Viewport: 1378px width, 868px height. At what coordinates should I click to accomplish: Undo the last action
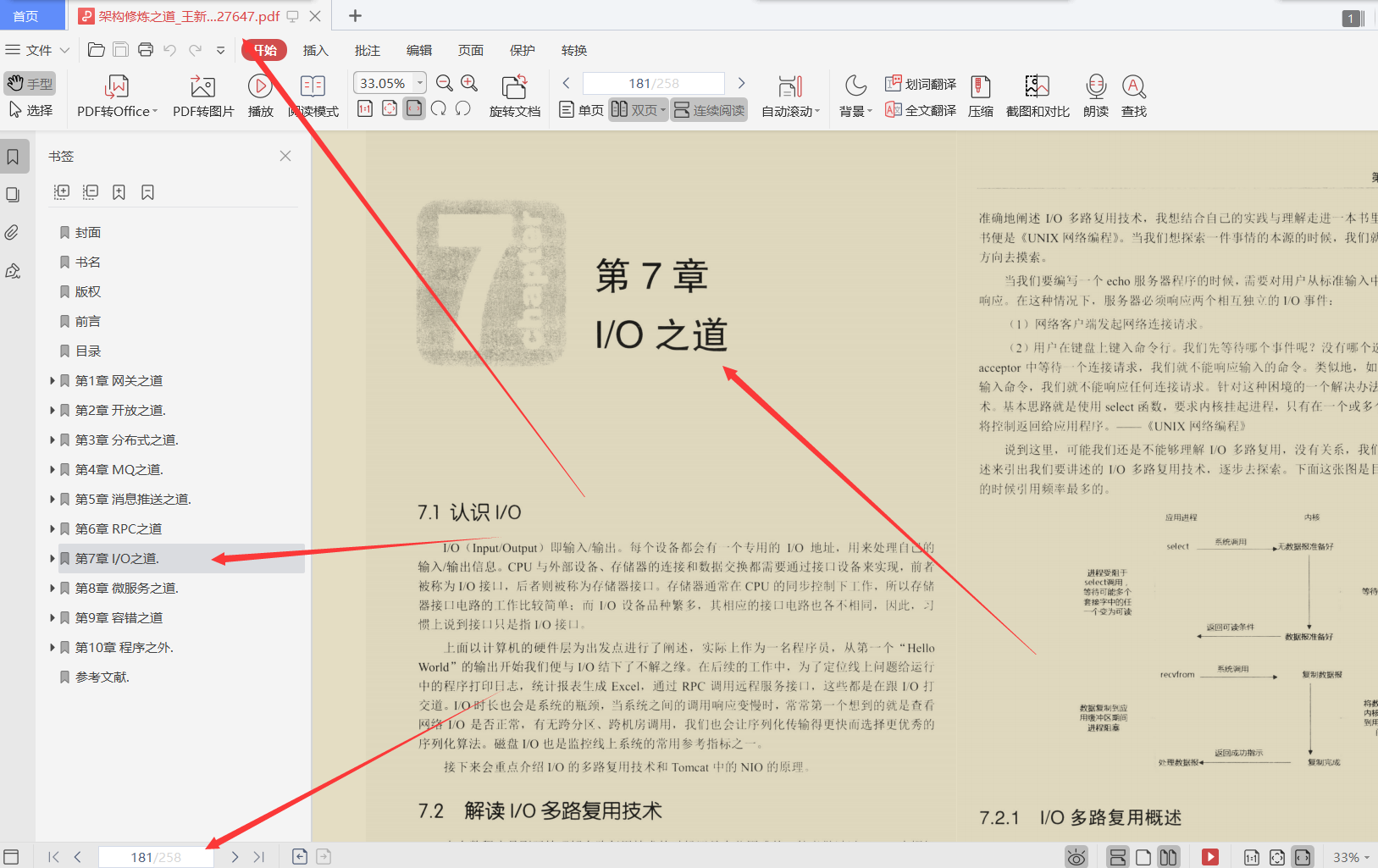tap(170, 50)
